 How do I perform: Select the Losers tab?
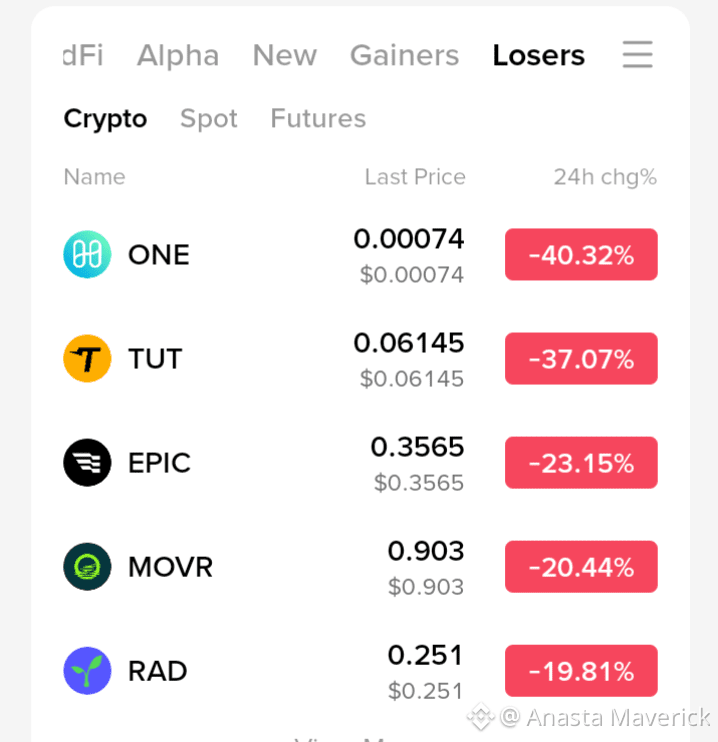click(x=539, y=55)
